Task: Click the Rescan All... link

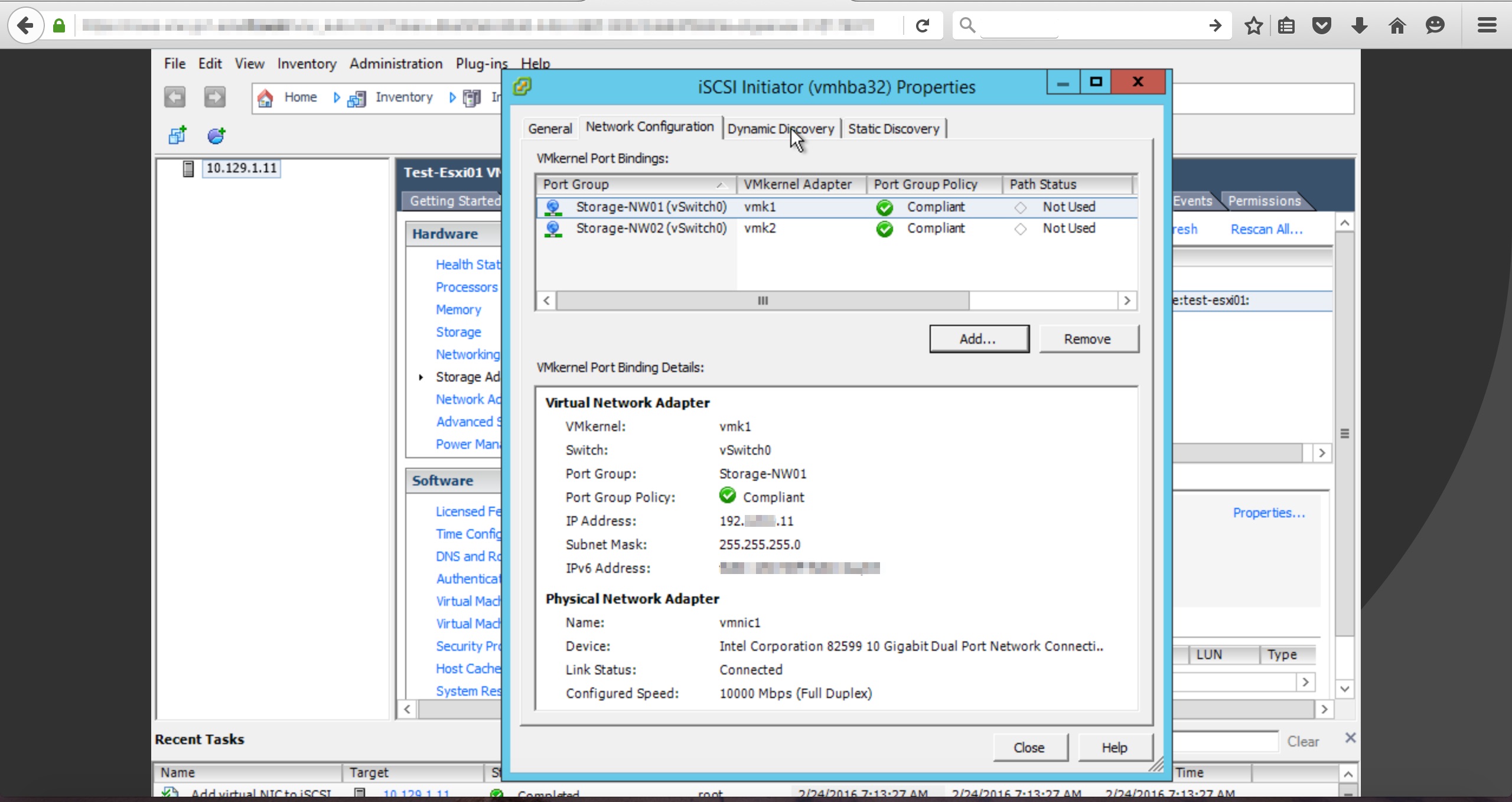Action: (x=1266, y=229)
